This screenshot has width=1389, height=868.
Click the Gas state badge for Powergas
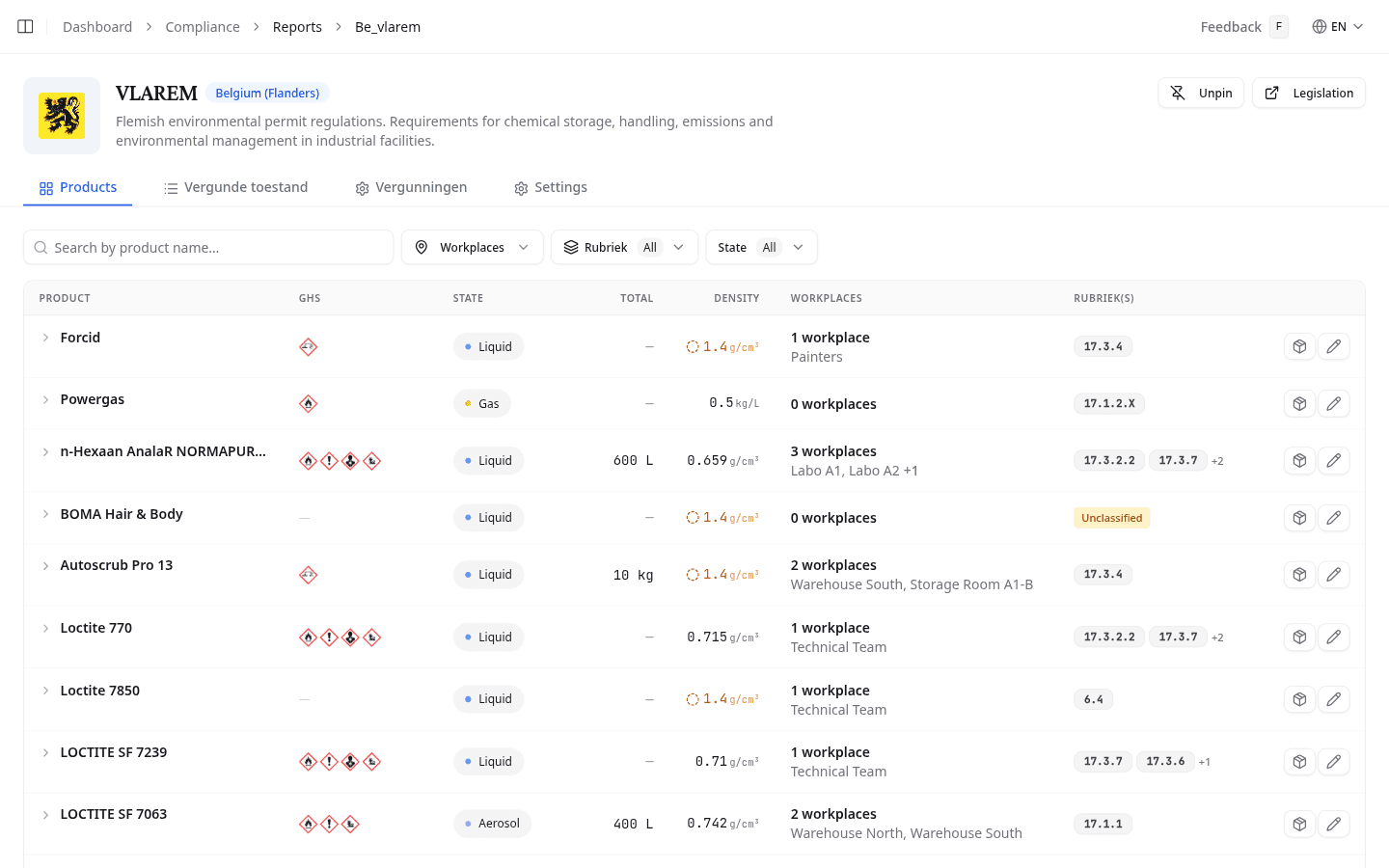(x=482, y=403)
